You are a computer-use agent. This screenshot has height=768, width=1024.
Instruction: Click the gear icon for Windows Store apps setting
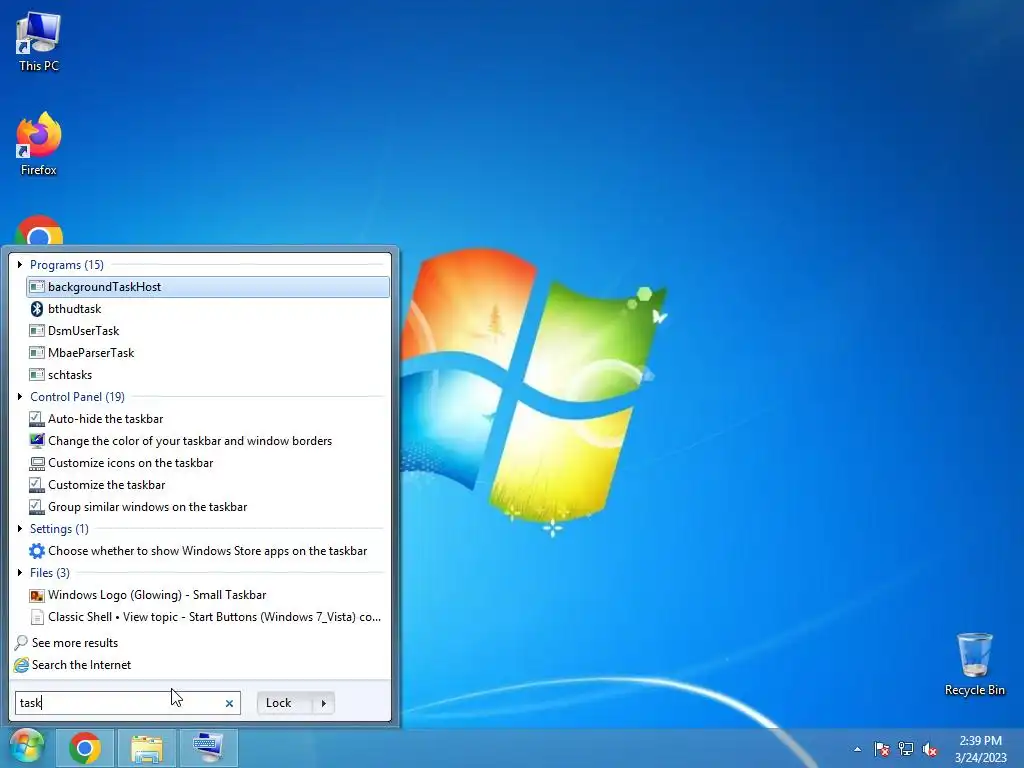pos(37,551)
